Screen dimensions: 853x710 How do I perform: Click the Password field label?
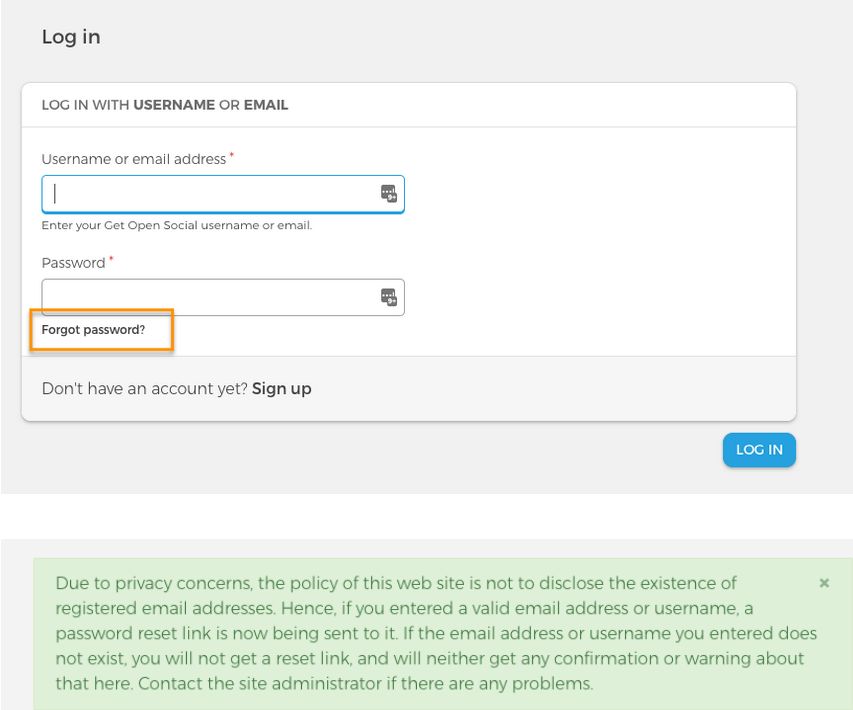(73, 263)
